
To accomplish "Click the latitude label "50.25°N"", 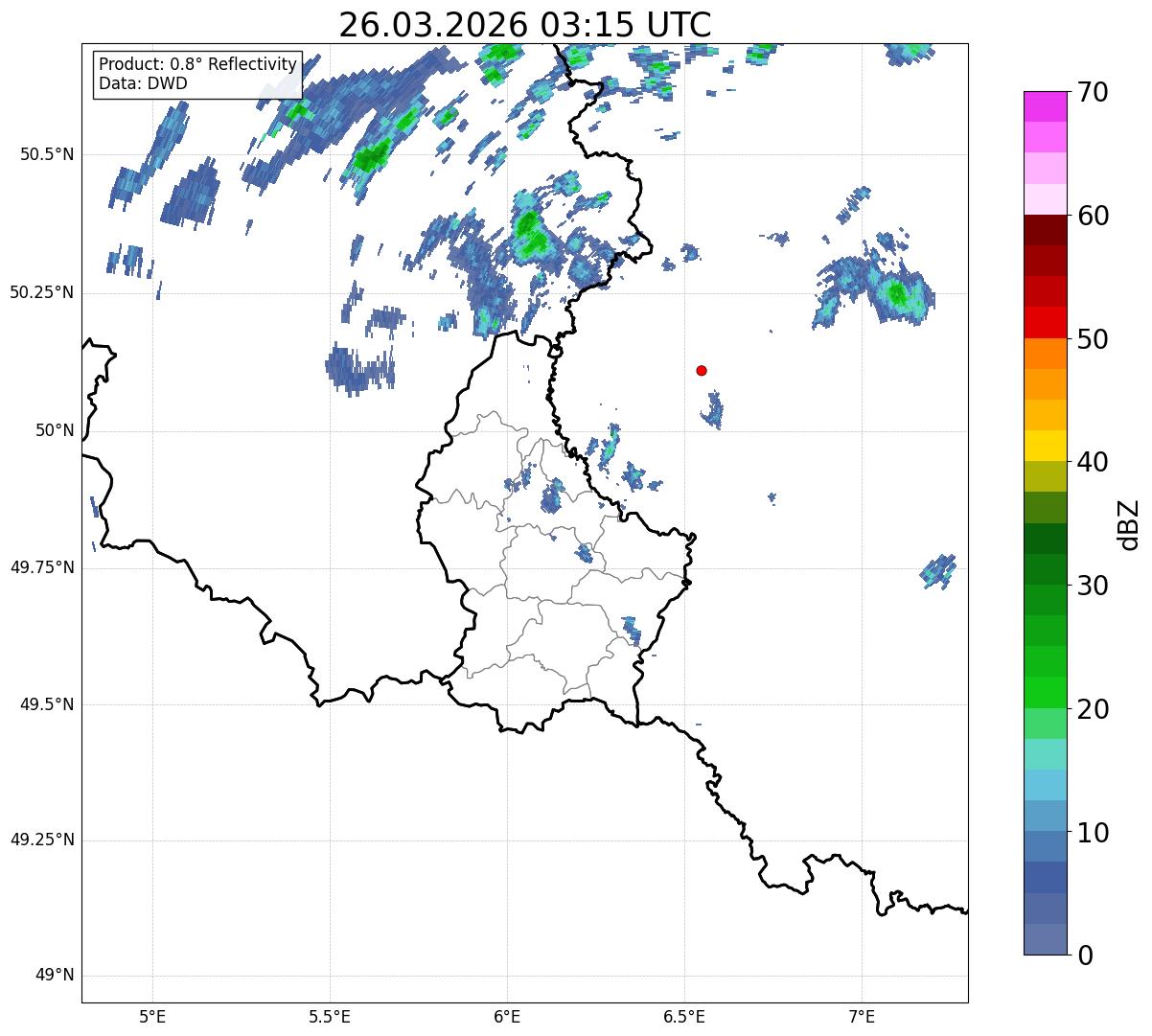I will click(42, 292).
